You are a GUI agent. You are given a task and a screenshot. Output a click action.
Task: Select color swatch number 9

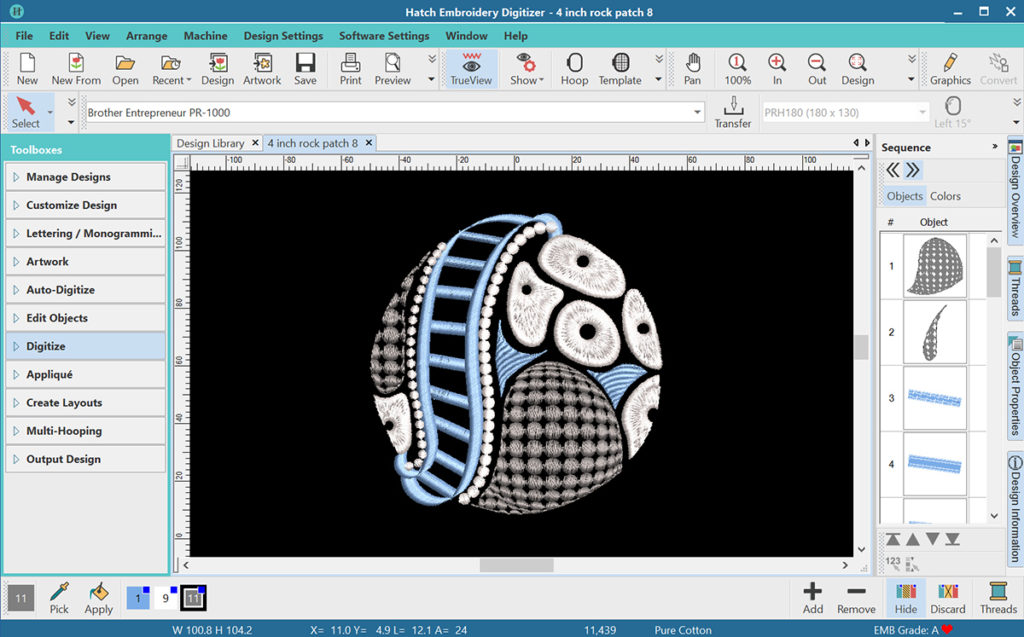[166, 598]
